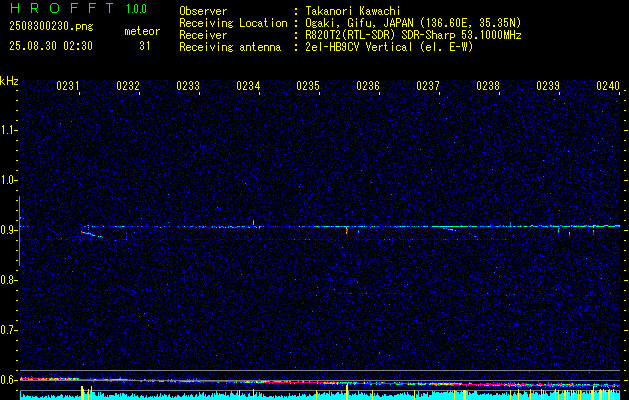The image size is (629, 400).
Task: Click the R820T2(RTL-SDR) SDR-Sharp 53.1000MHz text
Action: tap(413, 35)
